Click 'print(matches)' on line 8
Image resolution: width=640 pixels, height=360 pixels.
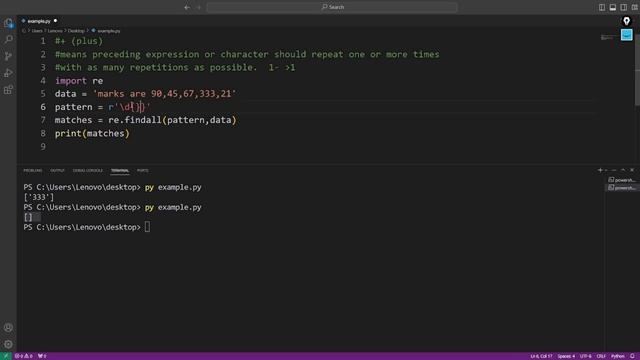point(92,133)
